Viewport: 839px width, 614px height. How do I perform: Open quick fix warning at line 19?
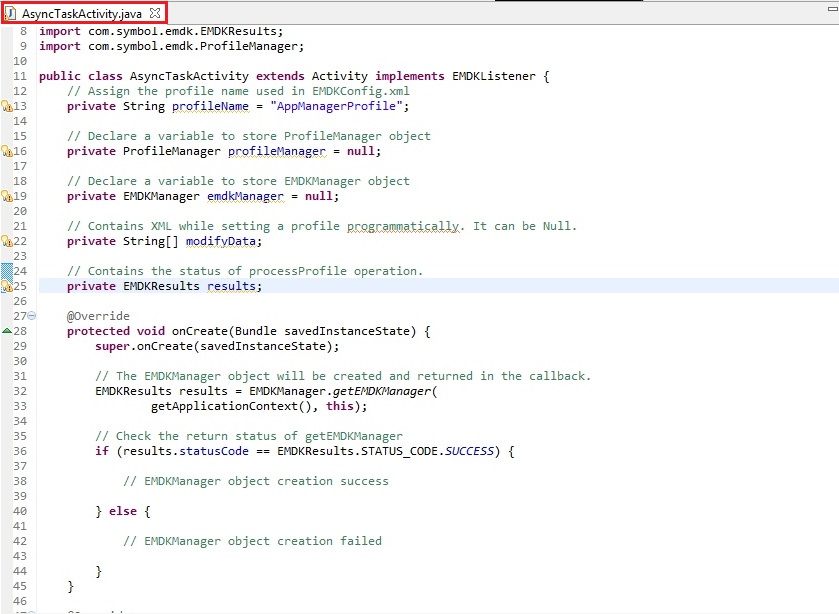coord(6,196)
